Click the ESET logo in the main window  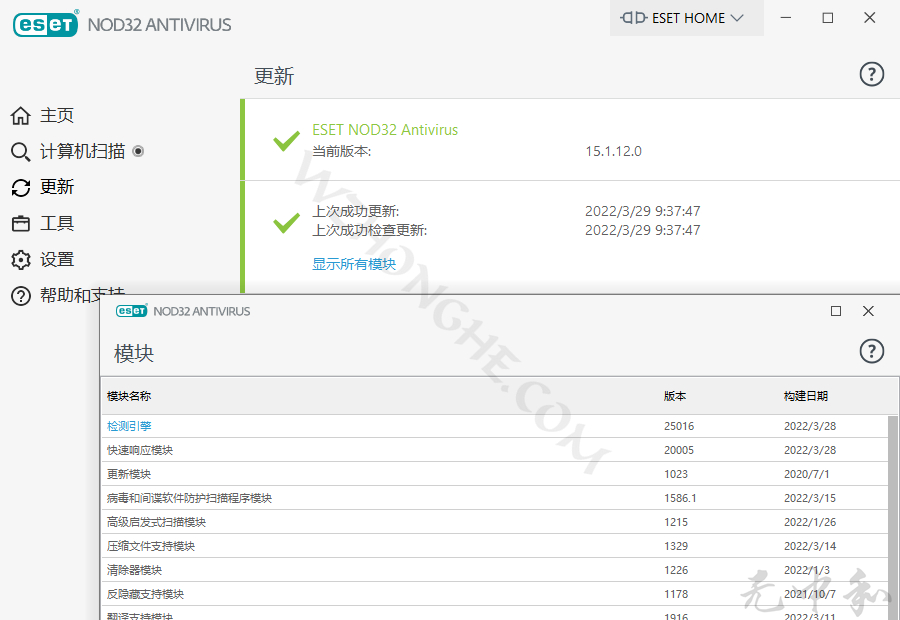point(46,24)
